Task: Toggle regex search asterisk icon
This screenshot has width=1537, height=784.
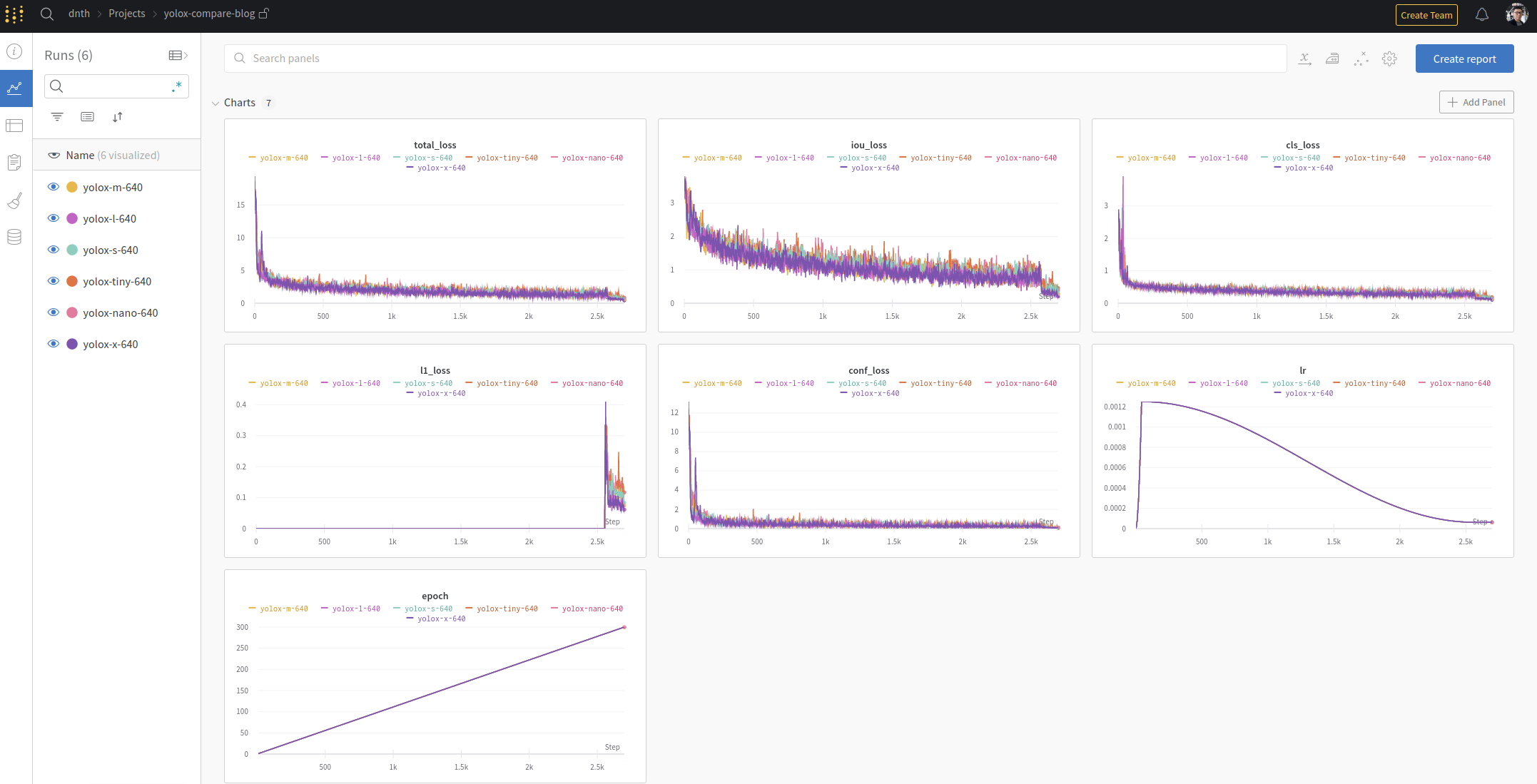Action: tap(176, 86)
